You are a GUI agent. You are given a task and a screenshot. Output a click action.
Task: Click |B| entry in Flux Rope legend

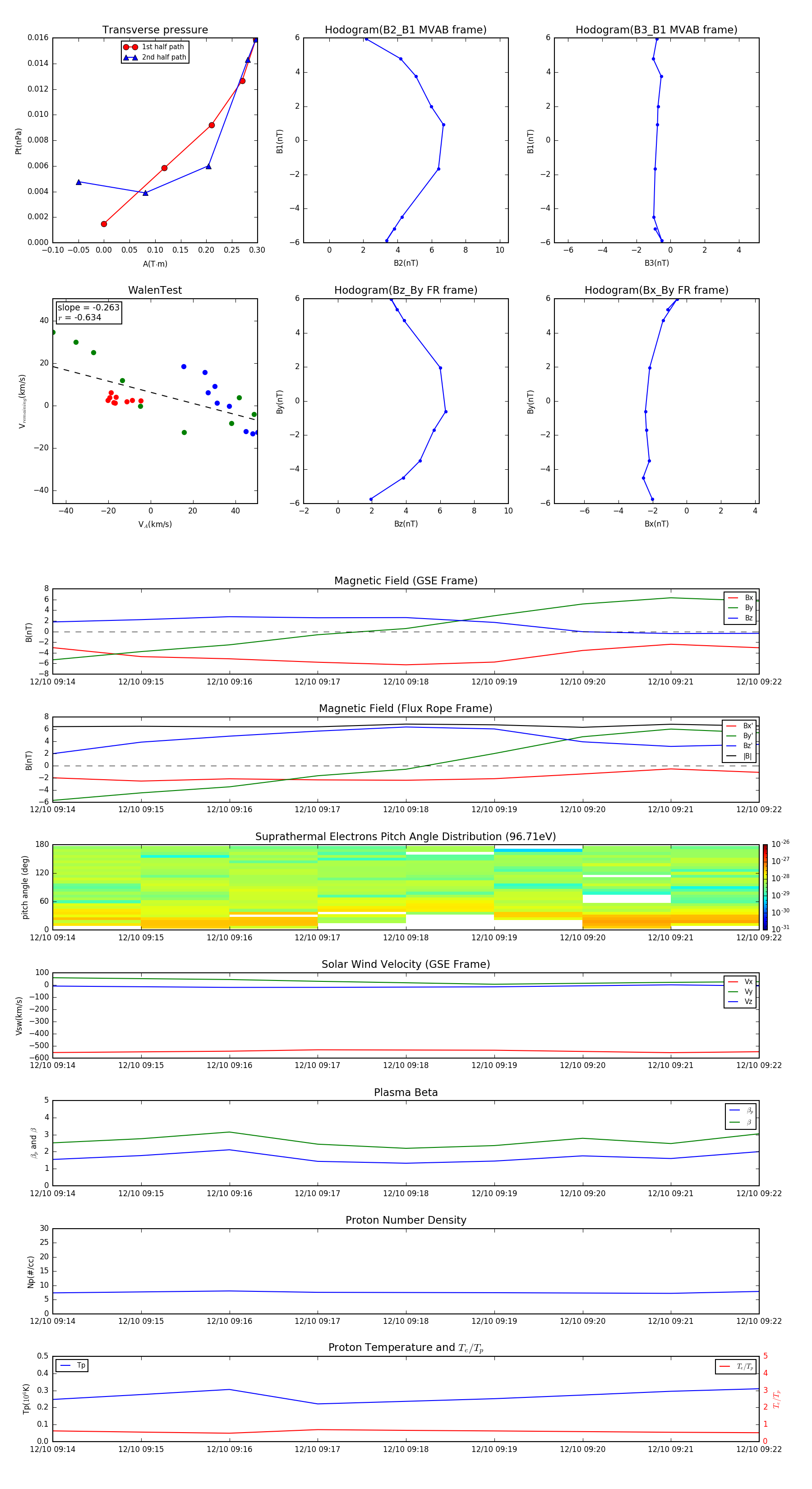(740, 756)
